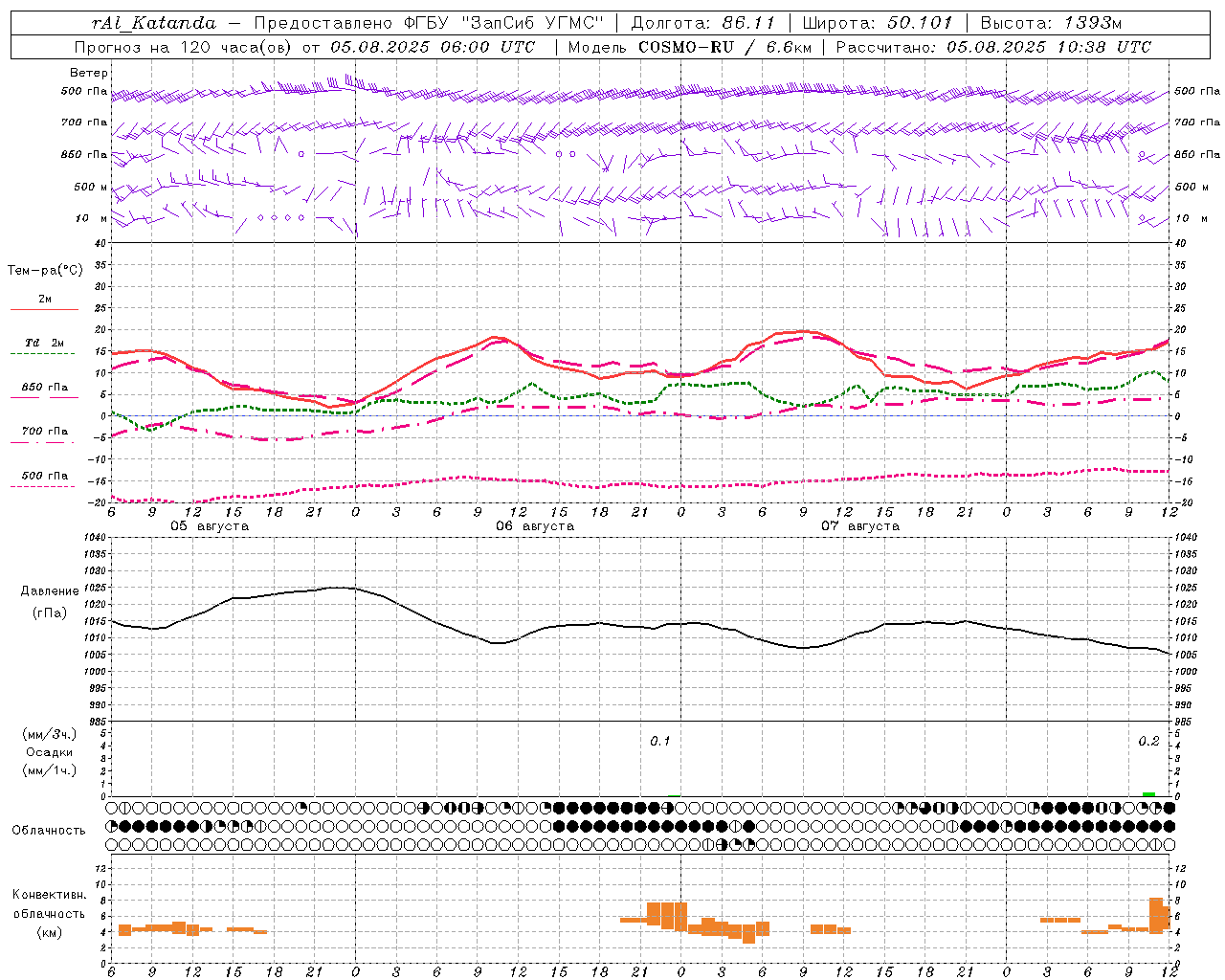This screenshot has height=980, width=1225.
Task: Click the Модель COSMO-RU / 6.6км label
Action: (x=689, y=47)
